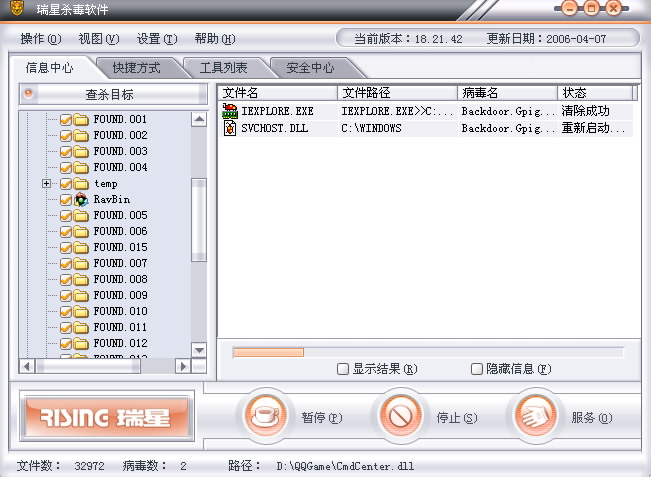The image size is (651, 477).
Task: Uncheck the FOUND.001 checkbox
Action: pos(66,120)
